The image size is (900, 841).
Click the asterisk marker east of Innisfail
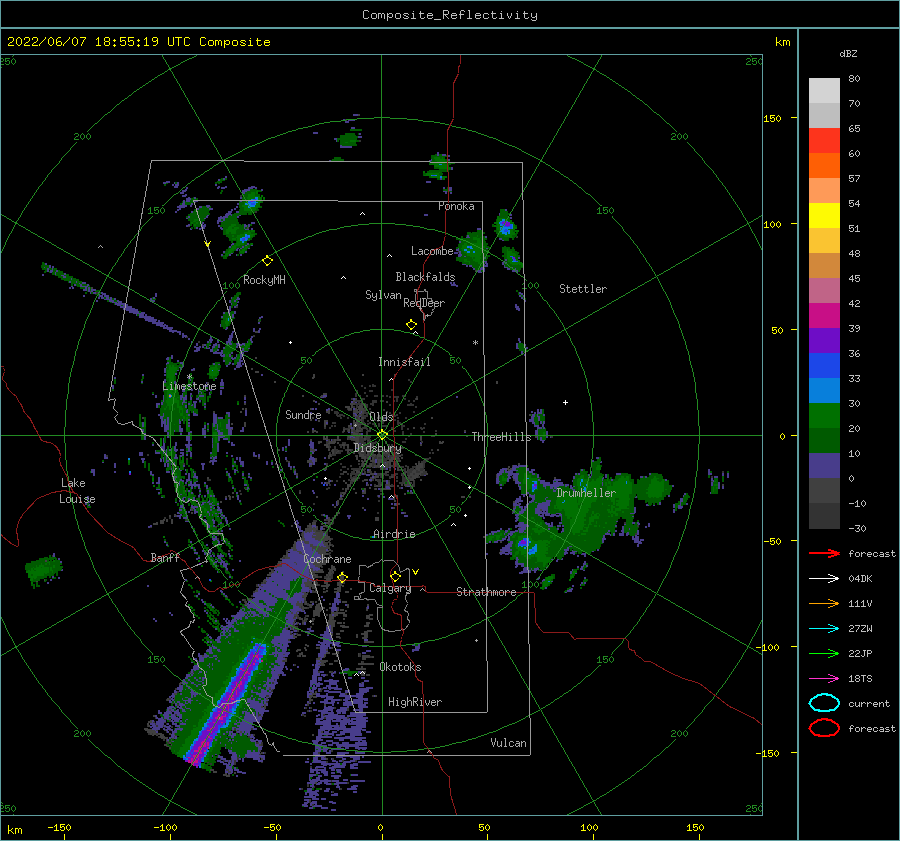pyautogui.click(x=475, y=343)
